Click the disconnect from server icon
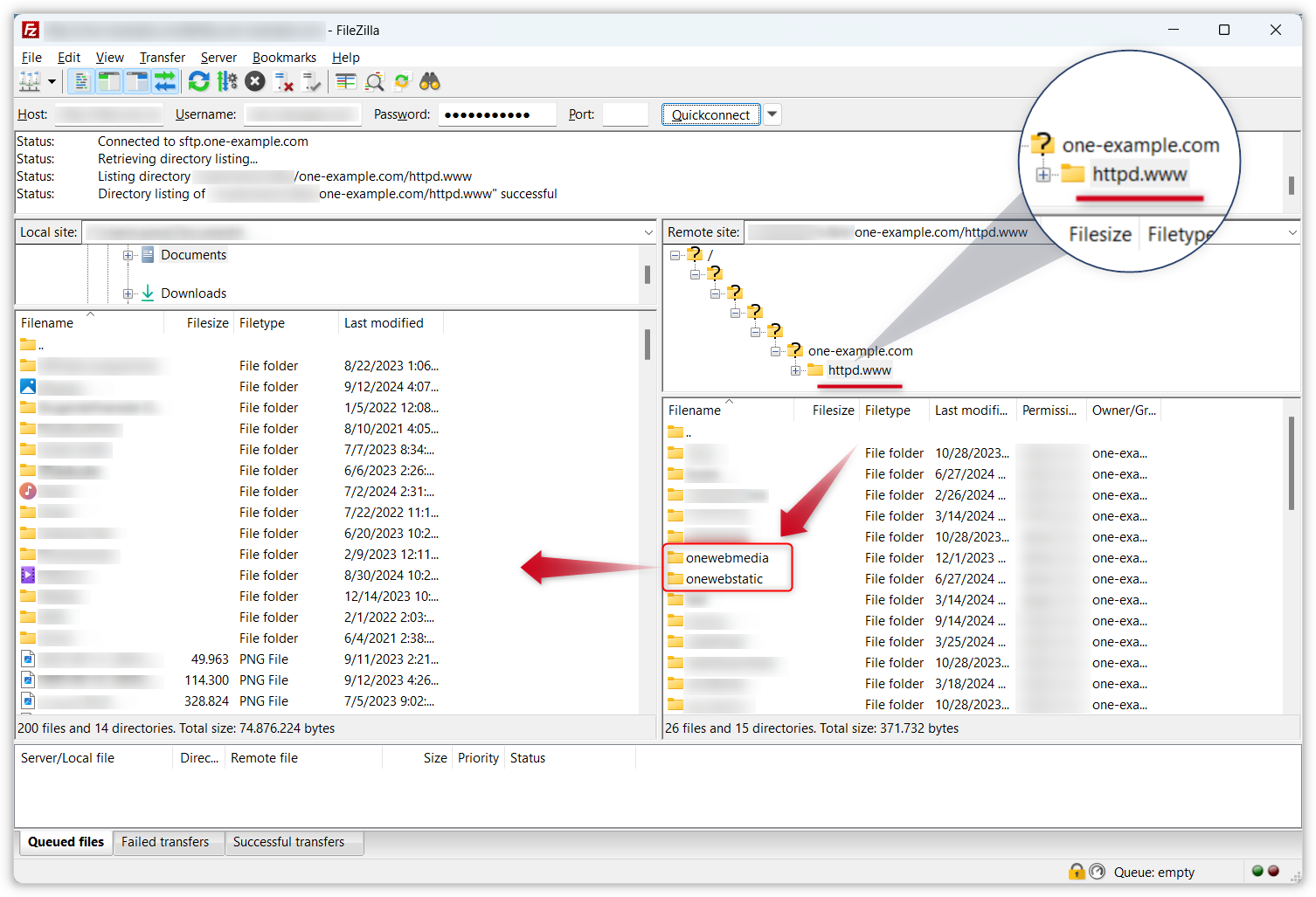Image resolution: width=1316 pixels, height=897 pixels. (x=284, y=82)
